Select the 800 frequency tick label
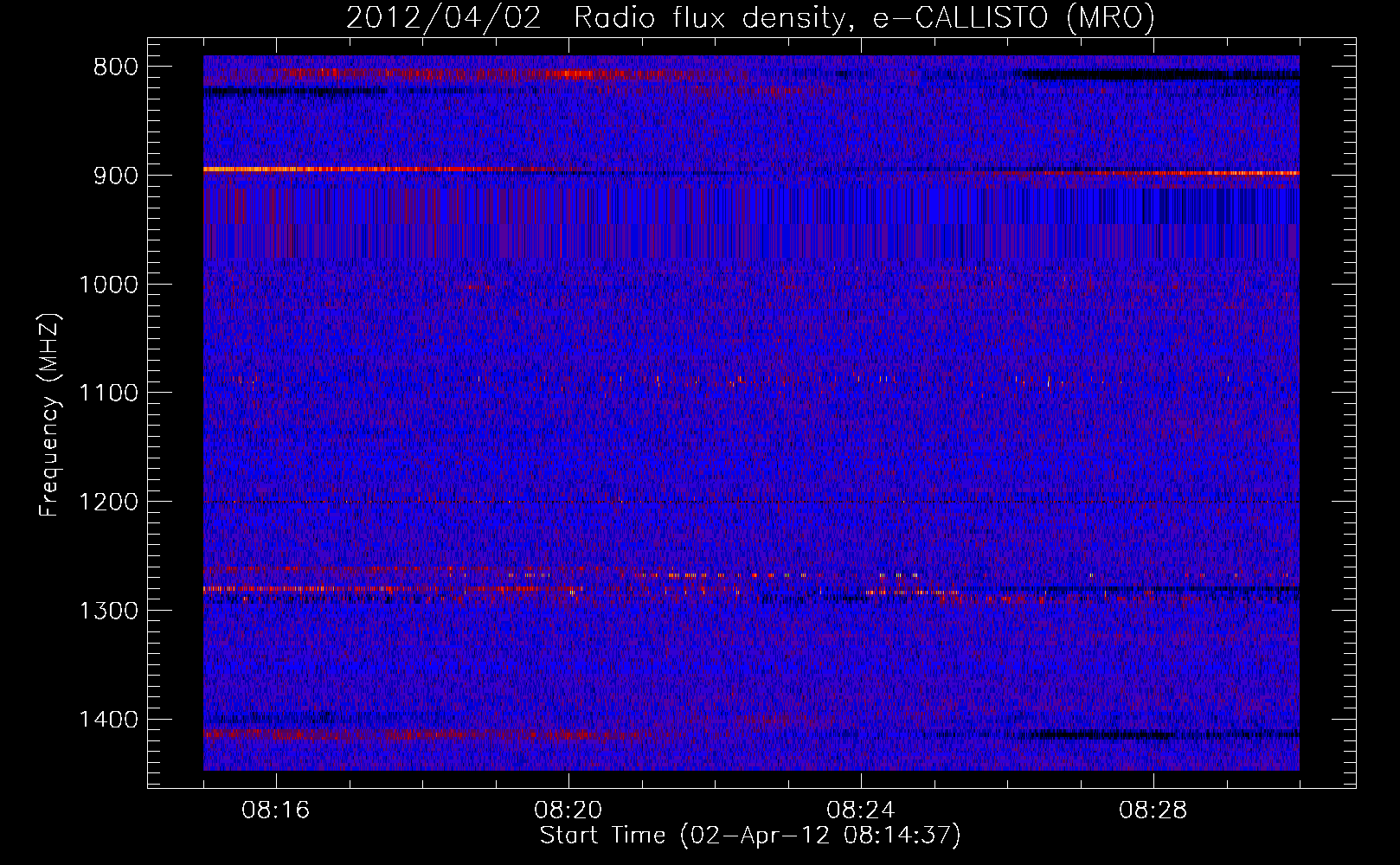This screenshot has width=1400, height=865. coord(116,67)
